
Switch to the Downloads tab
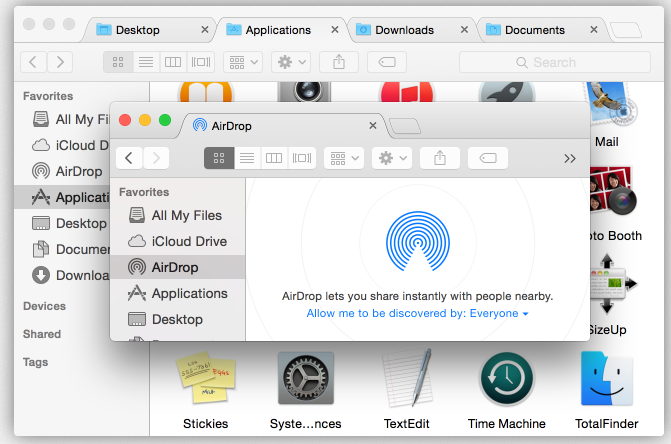point(412,30)
